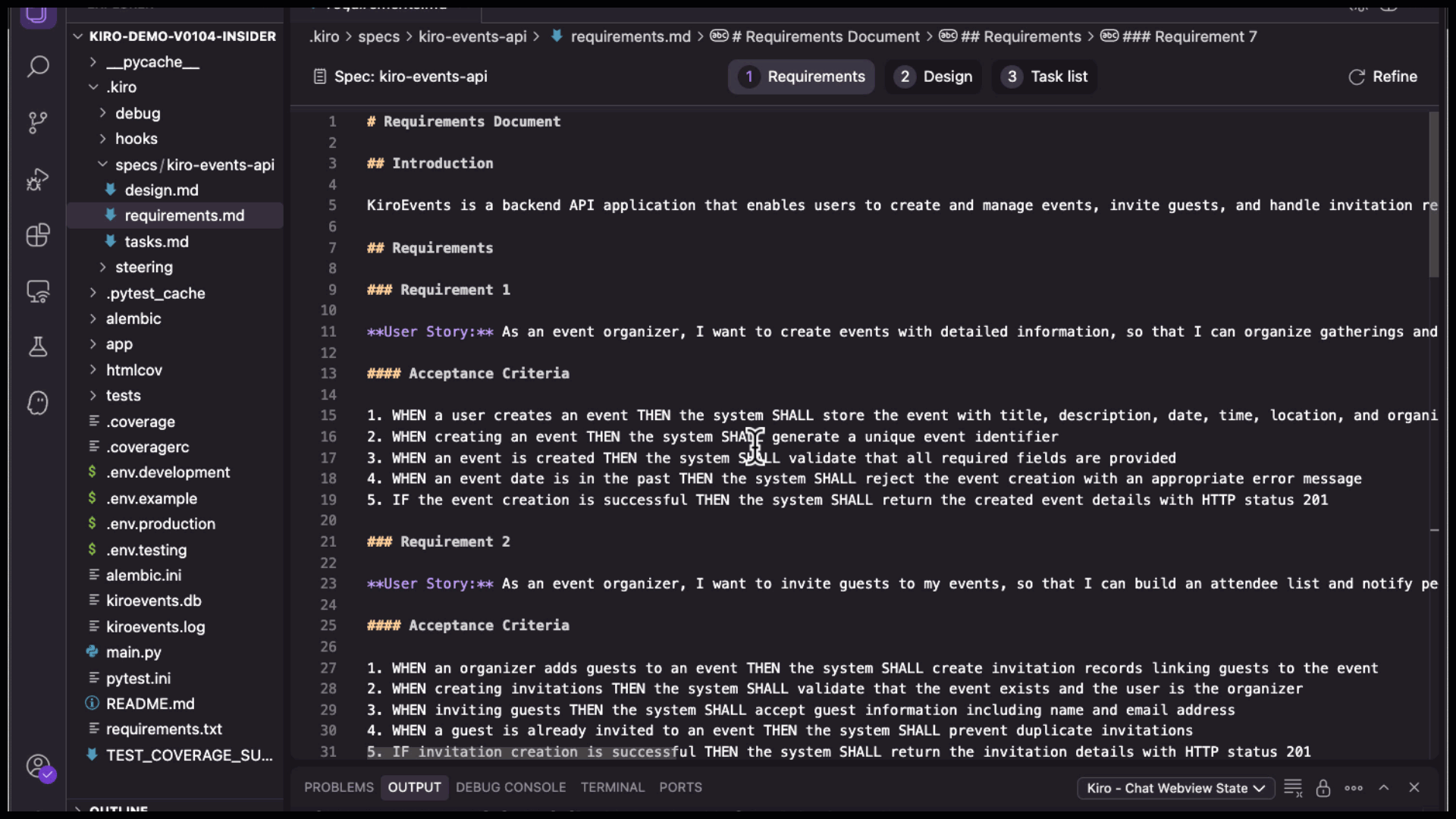Image resolution: width=1456 pixels, height=819 pixels.
Task: Open the .coverage file
Action: [x=175, y=422]
